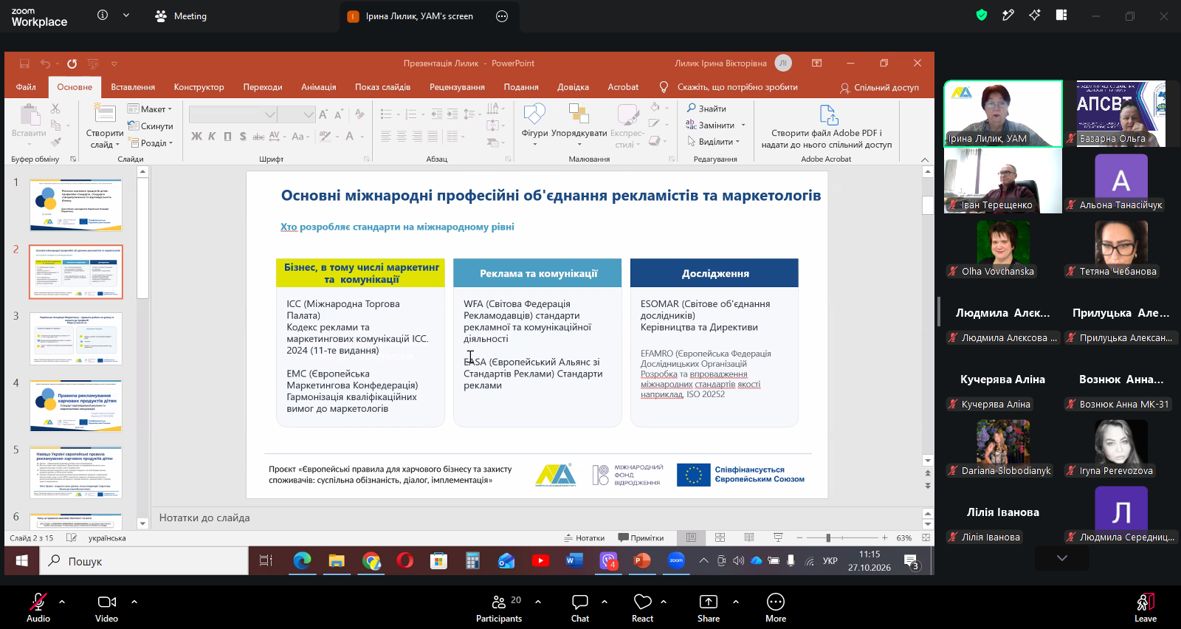The height and width of the screenshot is (629, 1181).
Task: Open the Показ слайдів tab
Action: [383, 87]
